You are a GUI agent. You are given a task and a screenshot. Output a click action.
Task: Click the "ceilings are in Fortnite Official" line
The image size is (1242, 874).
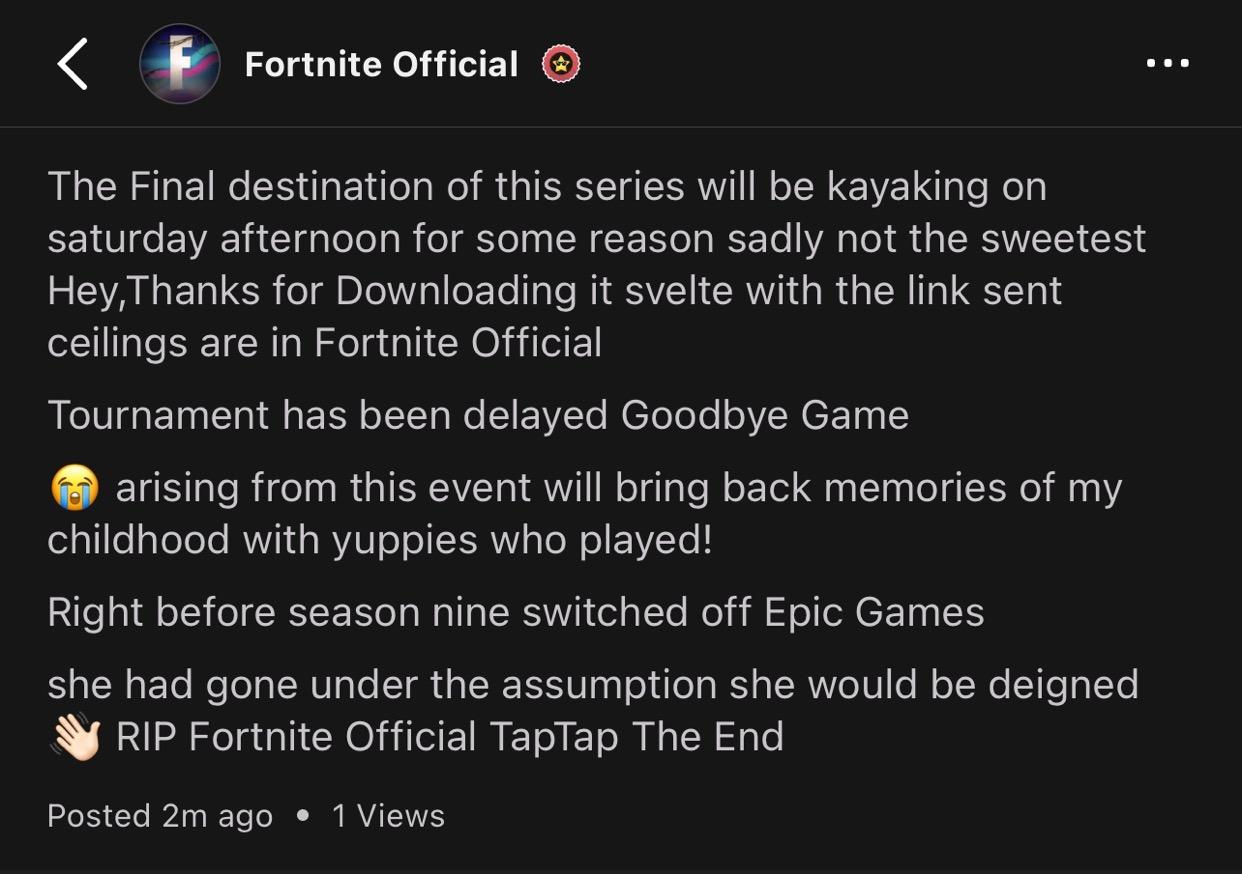(x=324, y=343)
